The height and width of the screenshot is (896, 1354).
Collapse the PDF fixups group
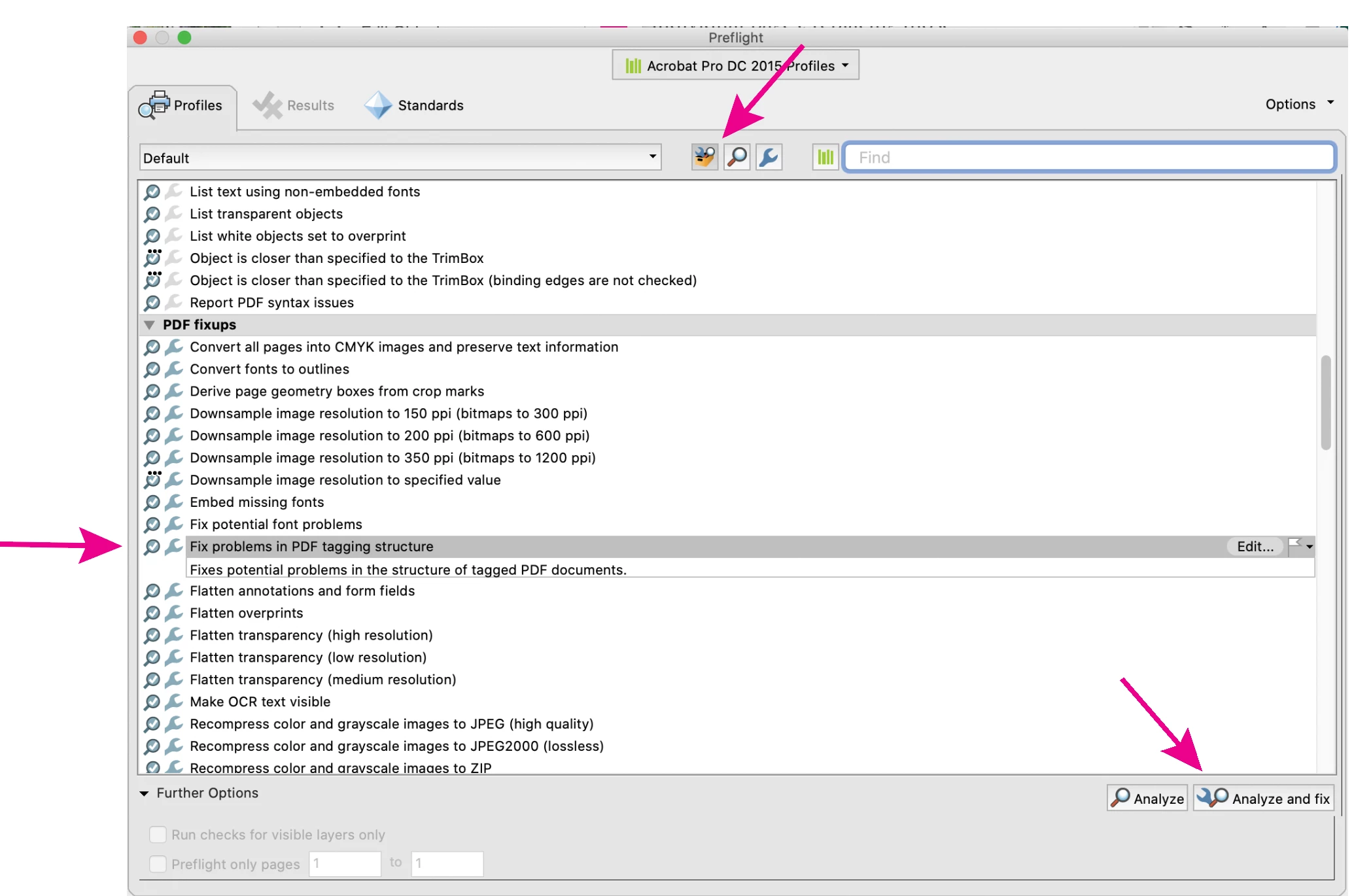tap(149, 325)
